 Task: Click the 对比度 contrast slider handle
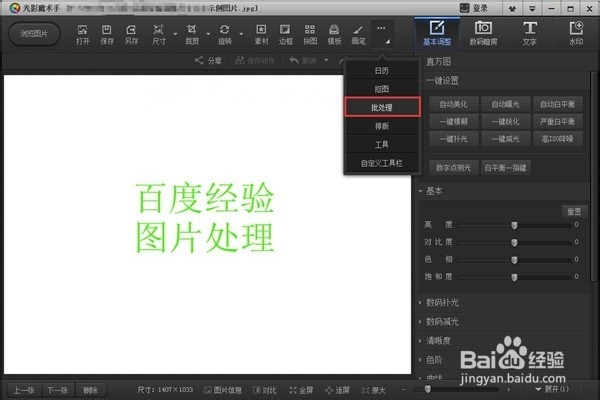click(514, 242)
